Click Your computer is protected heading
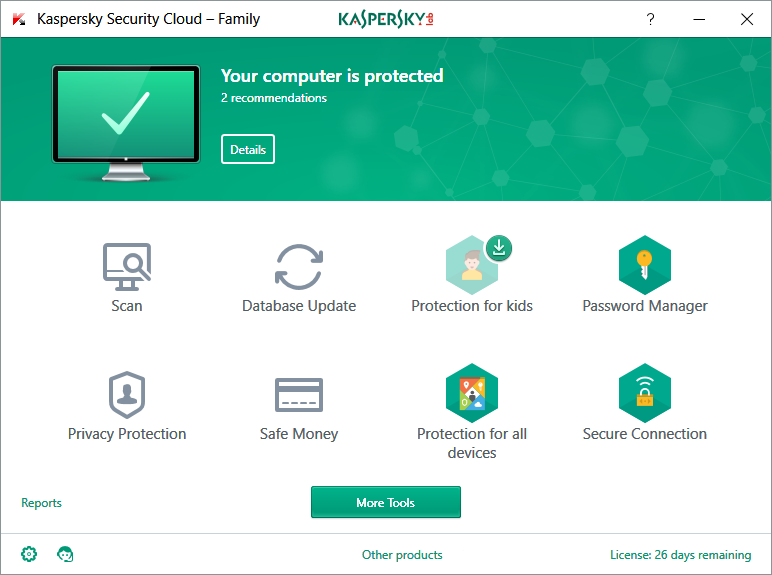This screenshot has height=575, width=772. (332, 76)
